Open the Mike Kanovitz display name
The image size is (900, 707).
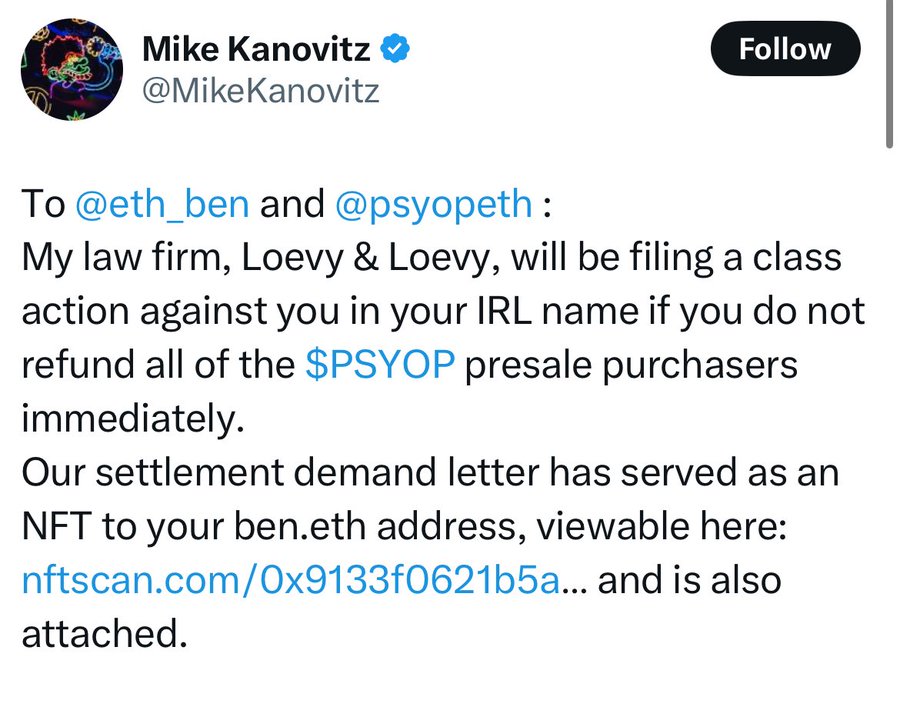(256, 49)
